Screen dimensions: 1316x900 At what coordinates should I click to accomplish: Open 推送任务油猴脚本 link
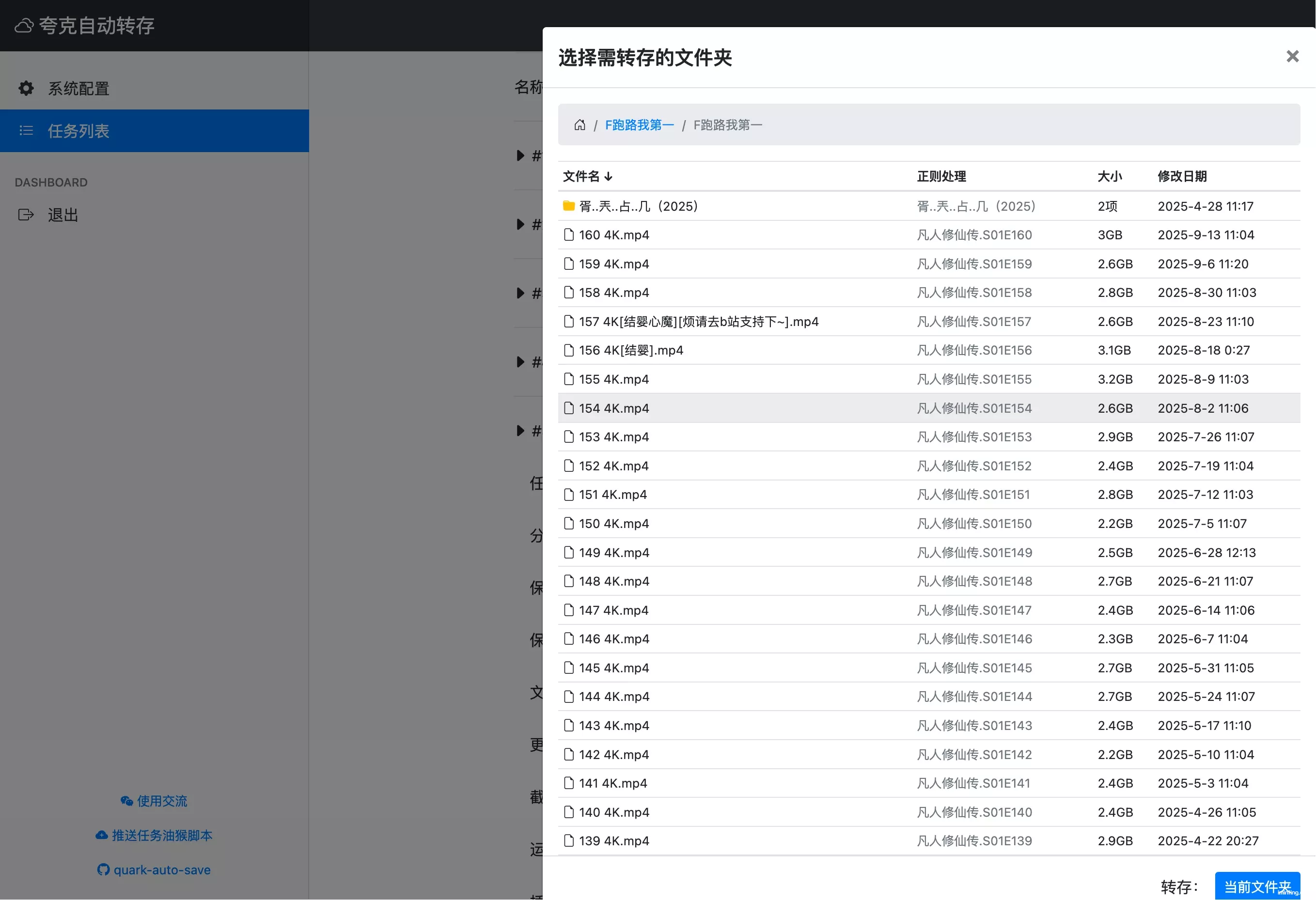click(154, 835)
